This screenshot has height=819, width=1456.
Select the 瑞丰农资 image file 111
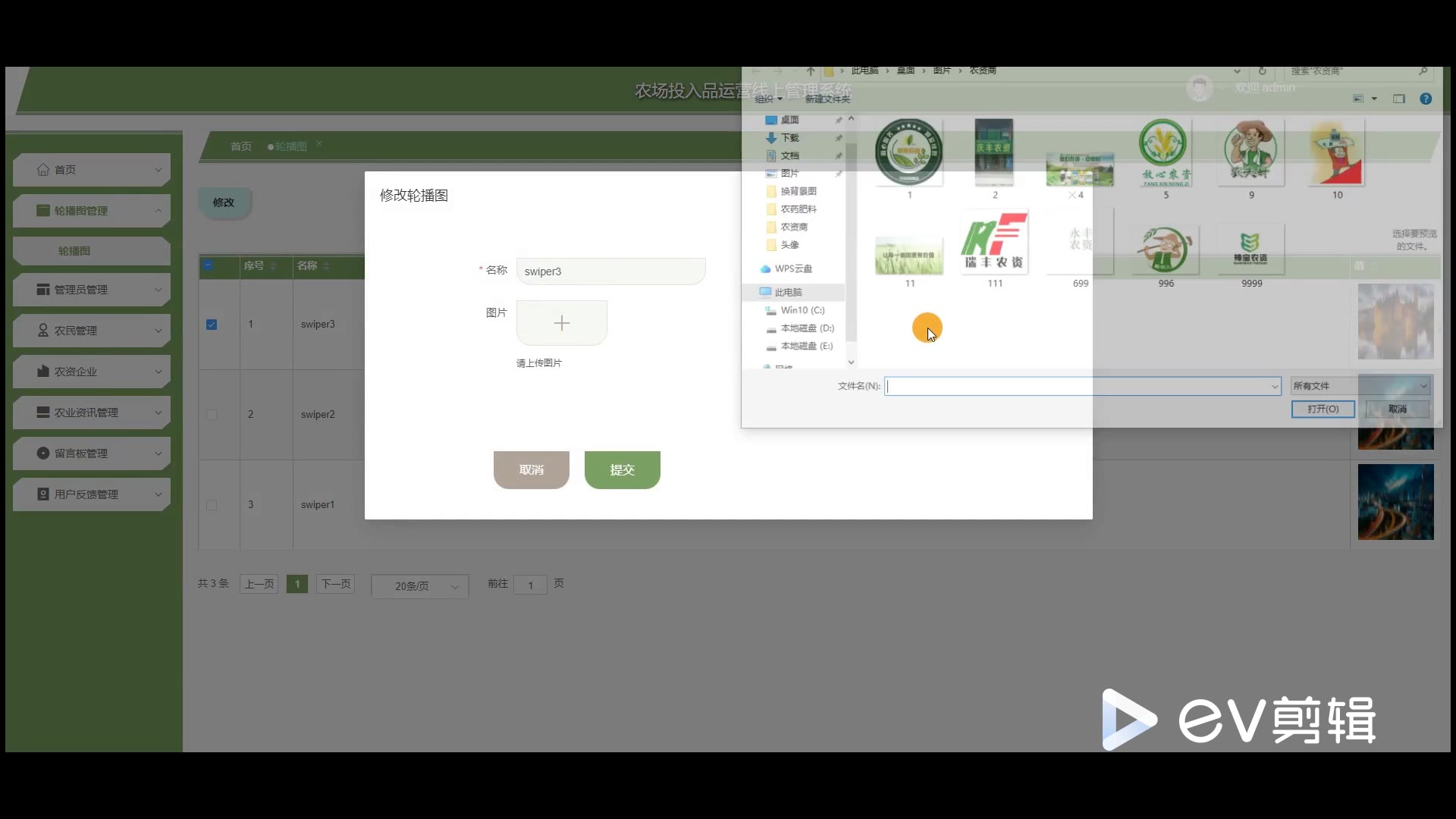(x=994, y=244)
